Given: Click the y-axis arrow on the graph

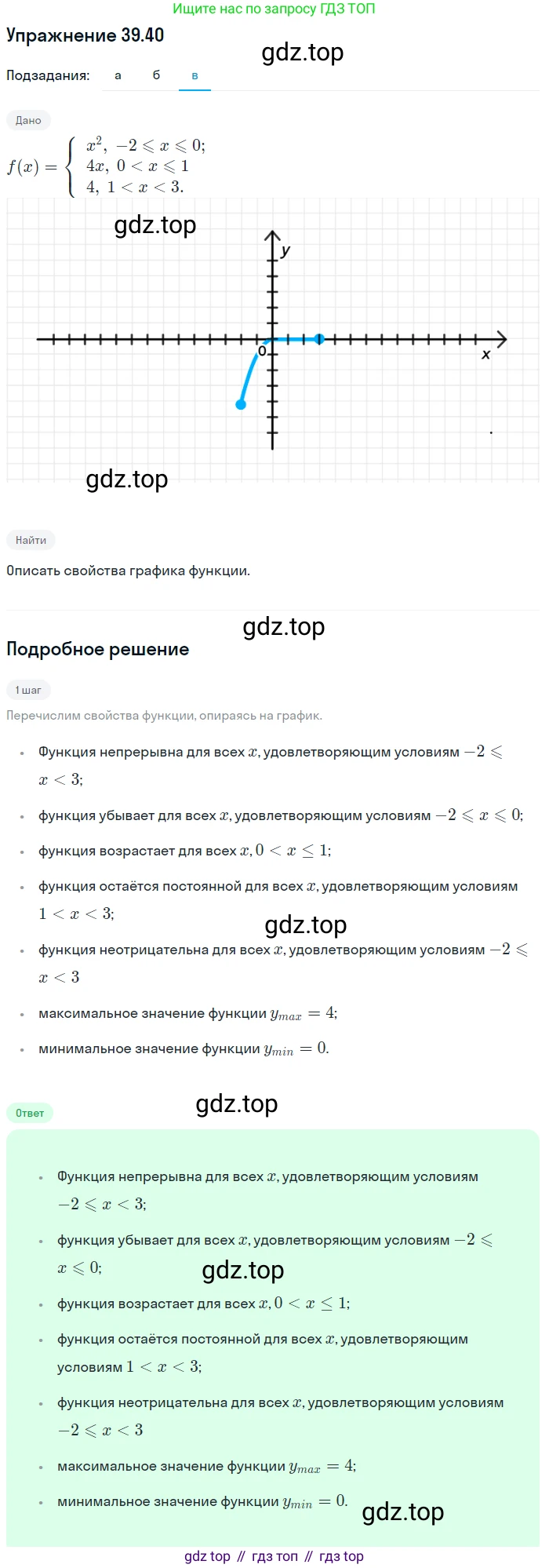Looking at the screenshot, I should click(272, 236).
